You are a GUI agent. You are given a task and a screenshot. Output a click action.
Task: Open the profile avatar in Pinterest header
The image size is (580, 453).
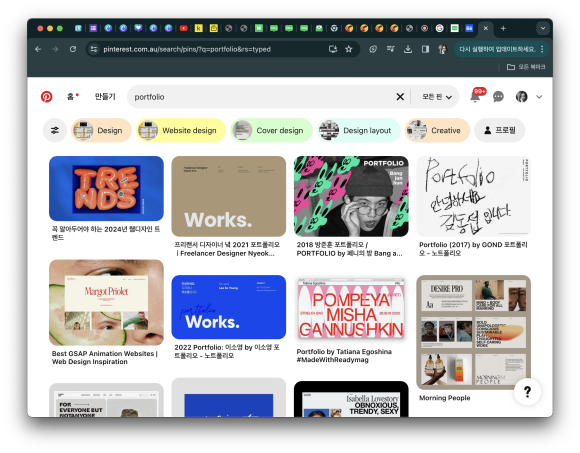(x=522, y=97)
